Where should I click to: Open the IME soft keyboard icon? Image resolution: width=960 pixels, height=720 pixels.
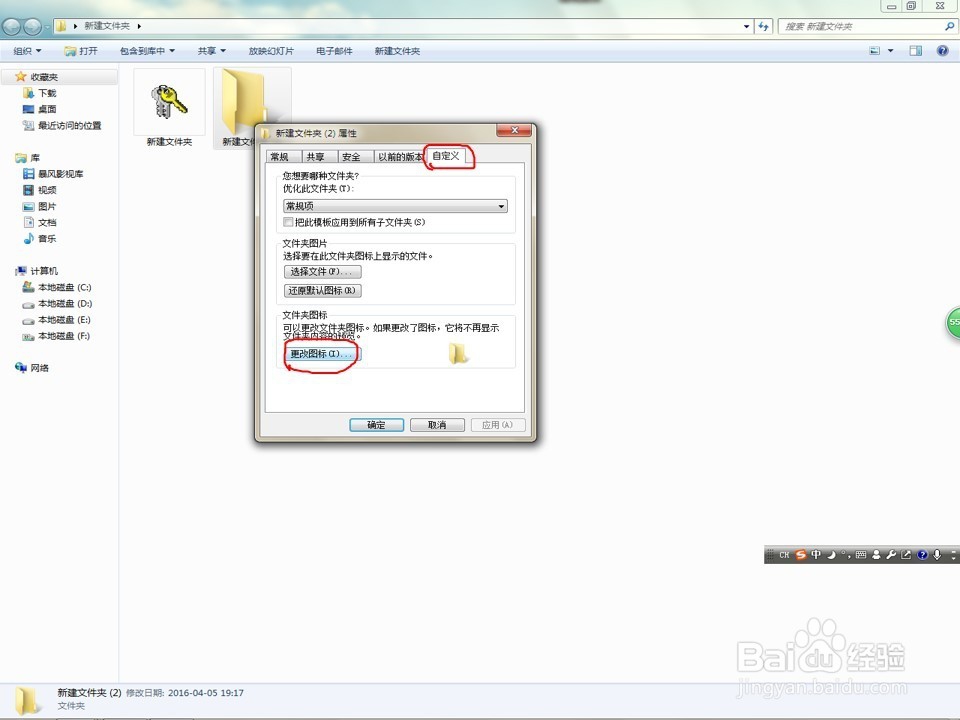point(861,555)
